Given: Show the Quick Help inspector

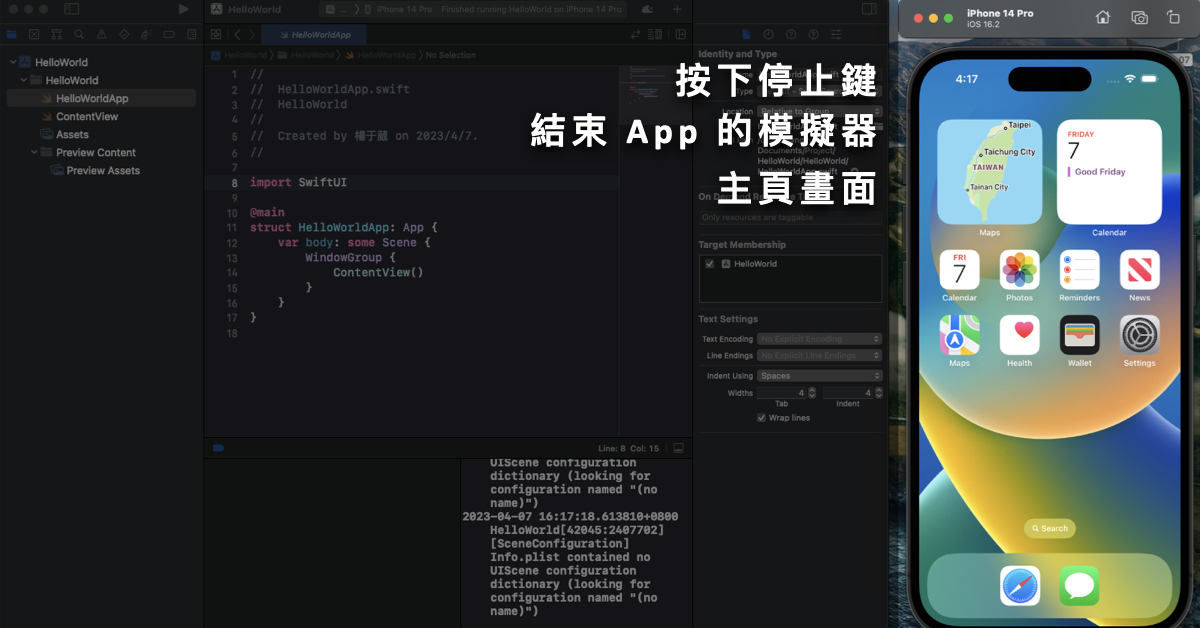Looking at the screenshot, I should [x=791, y=34].
